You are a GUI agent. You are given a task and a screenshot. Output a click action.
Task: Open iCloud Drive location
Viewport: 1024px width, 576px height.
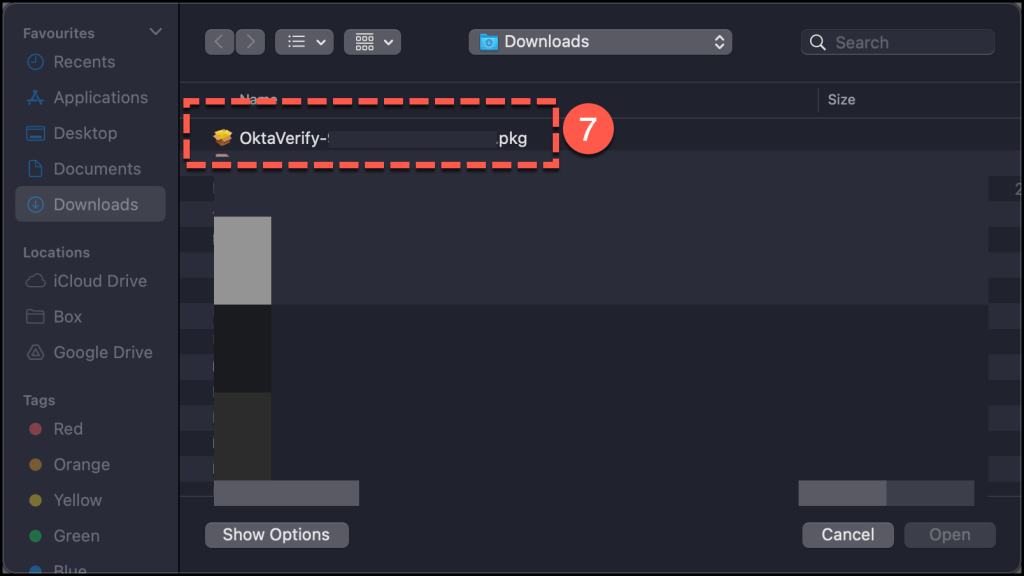pyautogui.click(x=100, y=281)
